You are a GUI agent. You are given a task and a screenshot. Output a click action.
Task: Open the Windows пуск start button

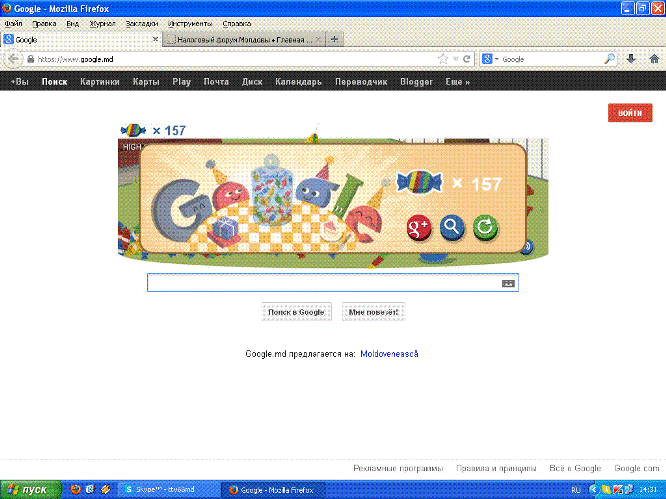click(x=31, y=490)
